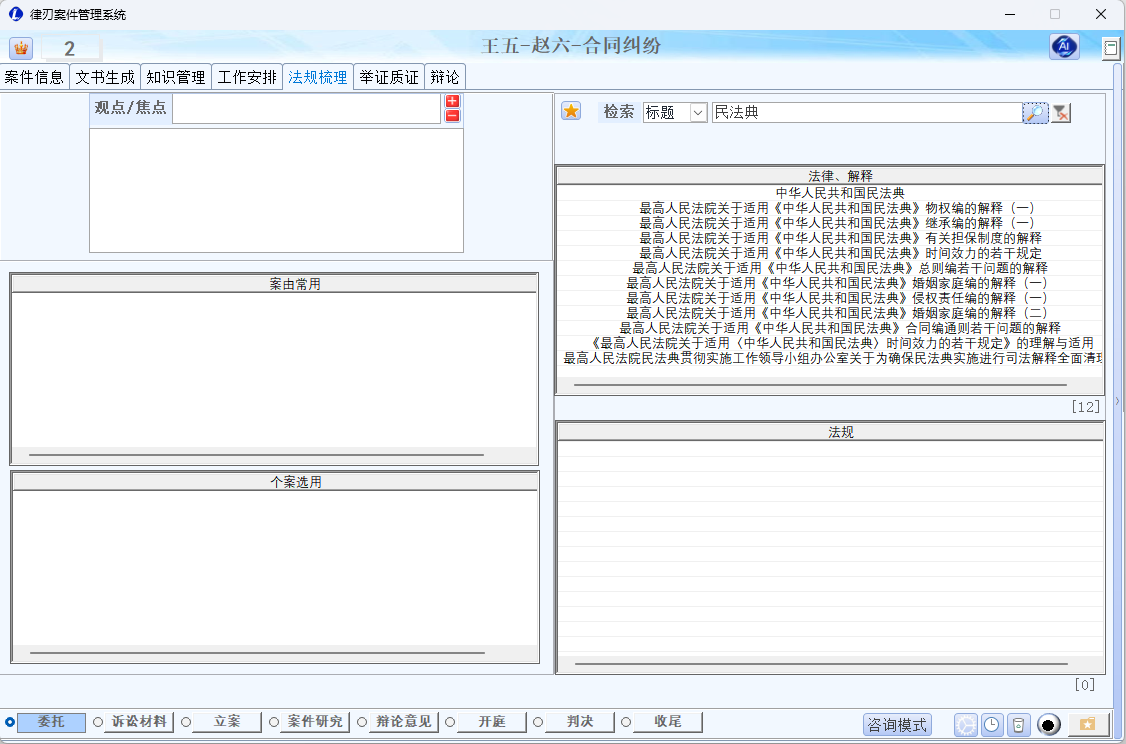Select the 开庭 stage radio button

(x=450, y=722)
